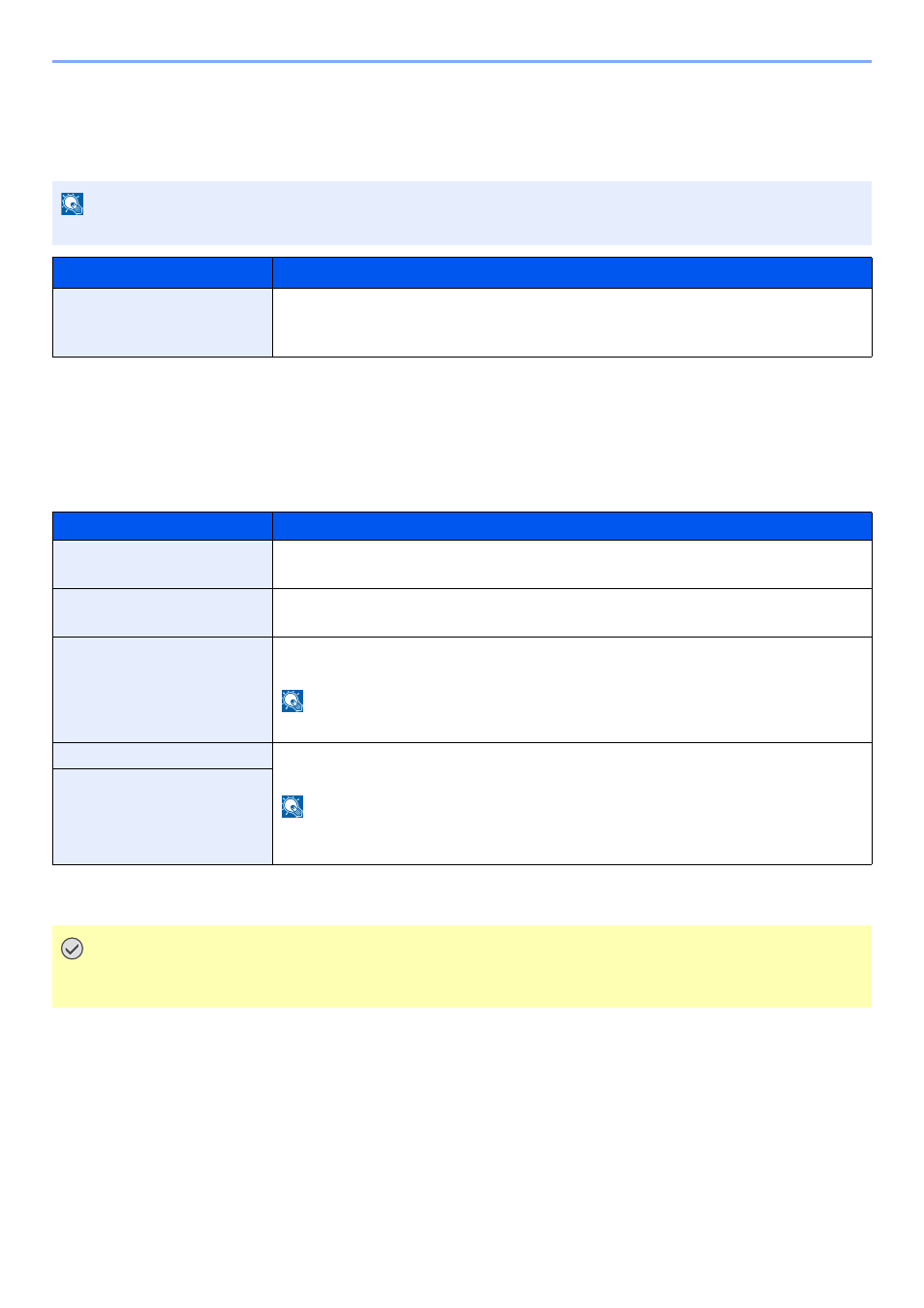
Task: Select the first table's narrow blue header cell
Action: 163,272
